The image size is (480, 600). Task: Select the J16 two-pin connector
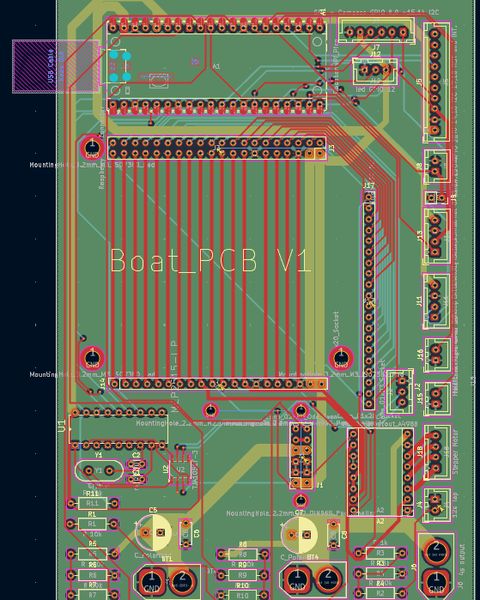437,355
